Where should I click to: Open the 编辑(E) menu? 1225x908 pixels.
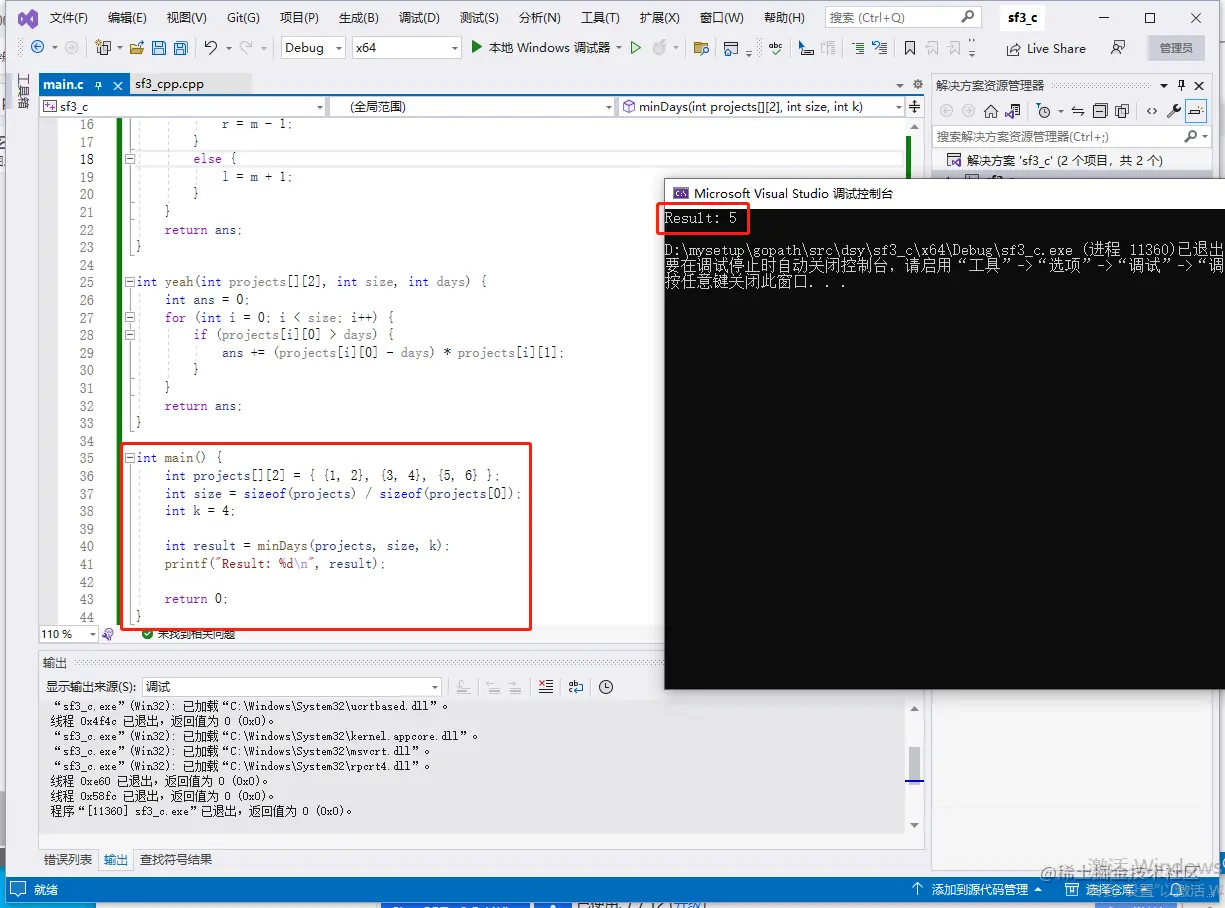(127, 18)
